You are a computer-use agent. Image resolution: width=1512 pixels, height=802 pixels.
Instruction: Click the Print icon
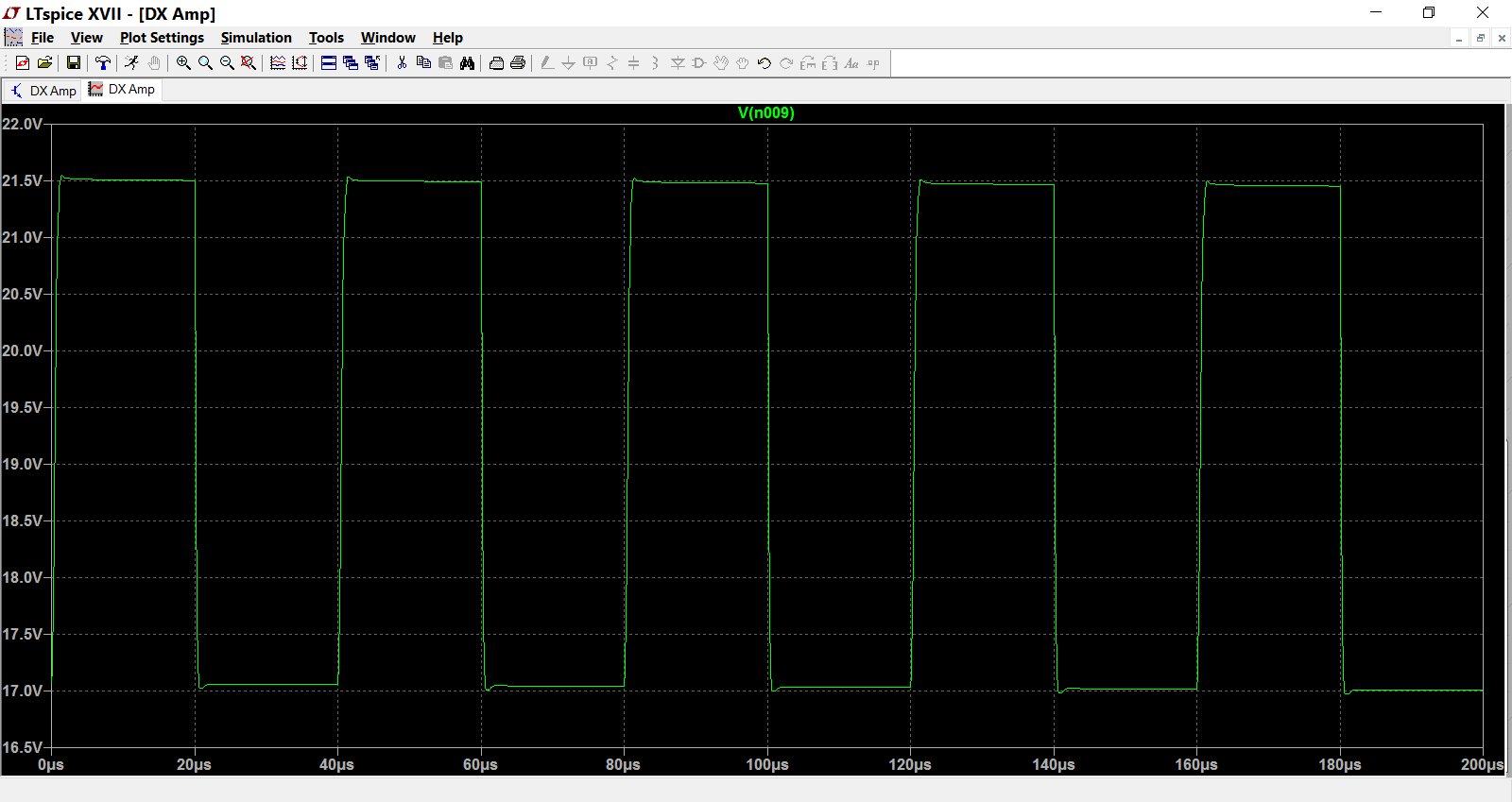[x=518, y=63]
